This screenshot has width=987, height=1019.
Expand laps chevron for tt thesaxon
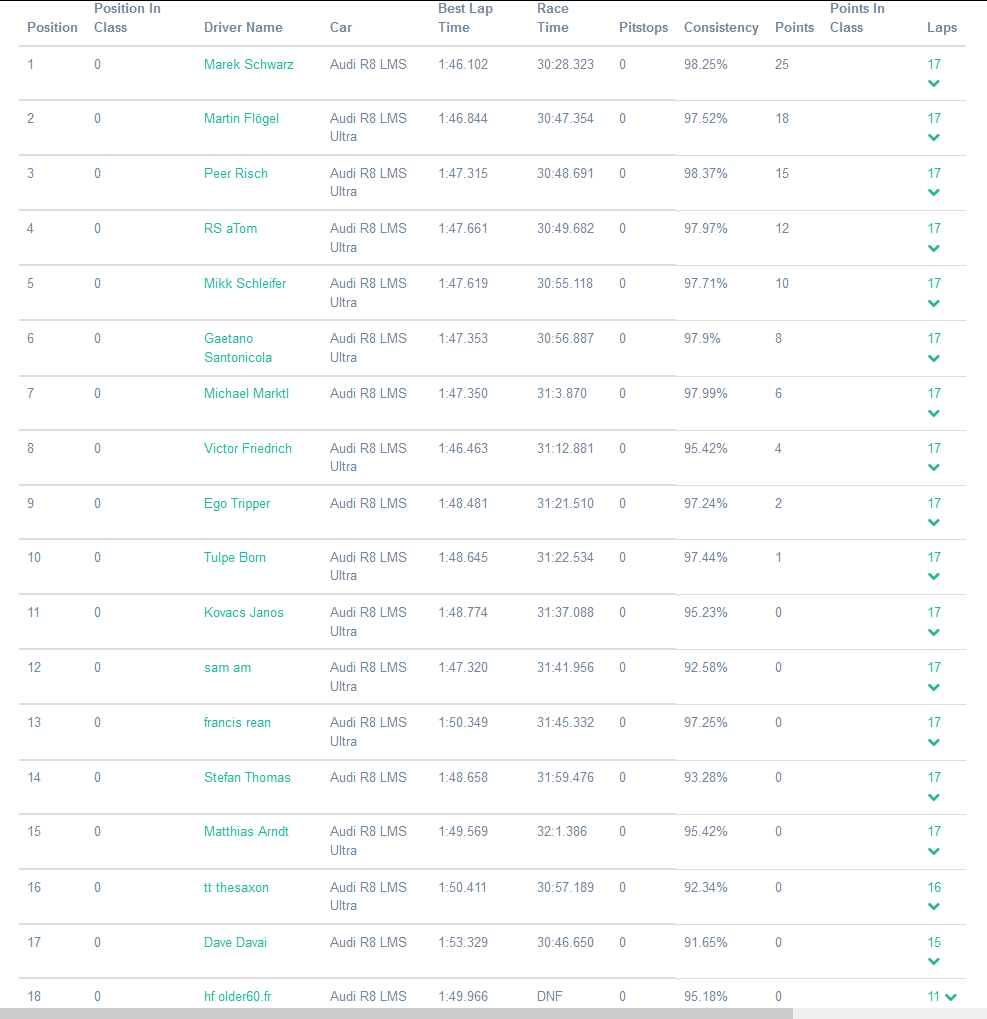click(934, 906)
